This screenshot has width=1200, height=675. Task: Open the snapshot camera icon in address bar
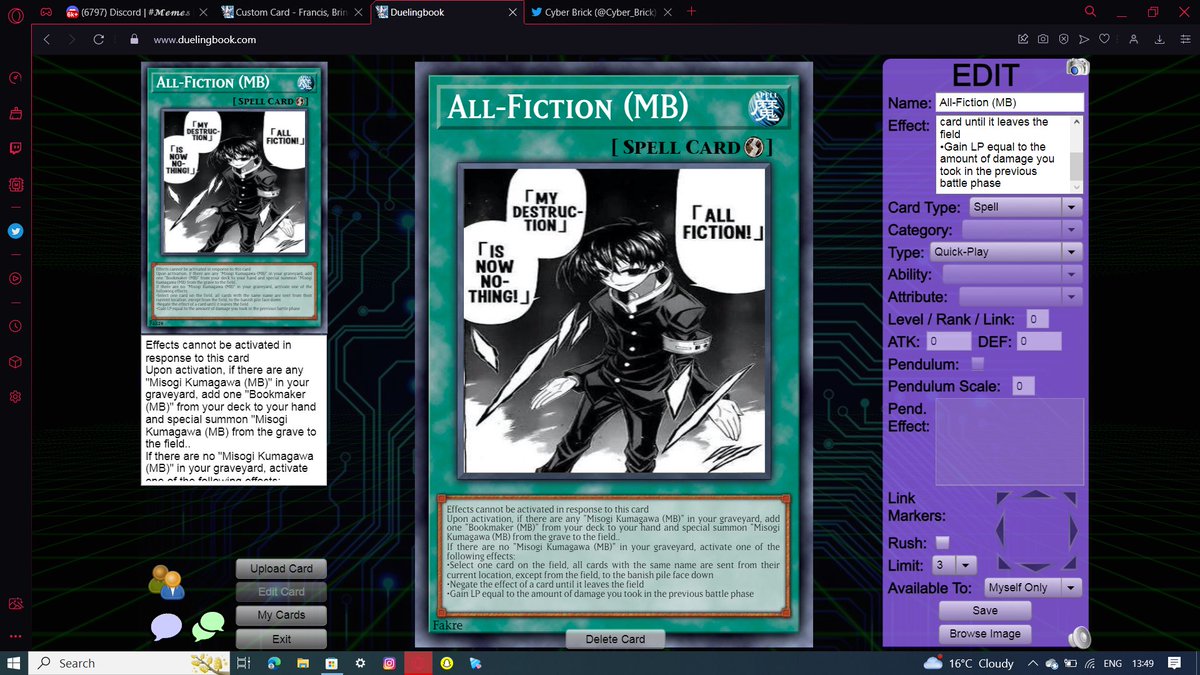coord(1043,40)
